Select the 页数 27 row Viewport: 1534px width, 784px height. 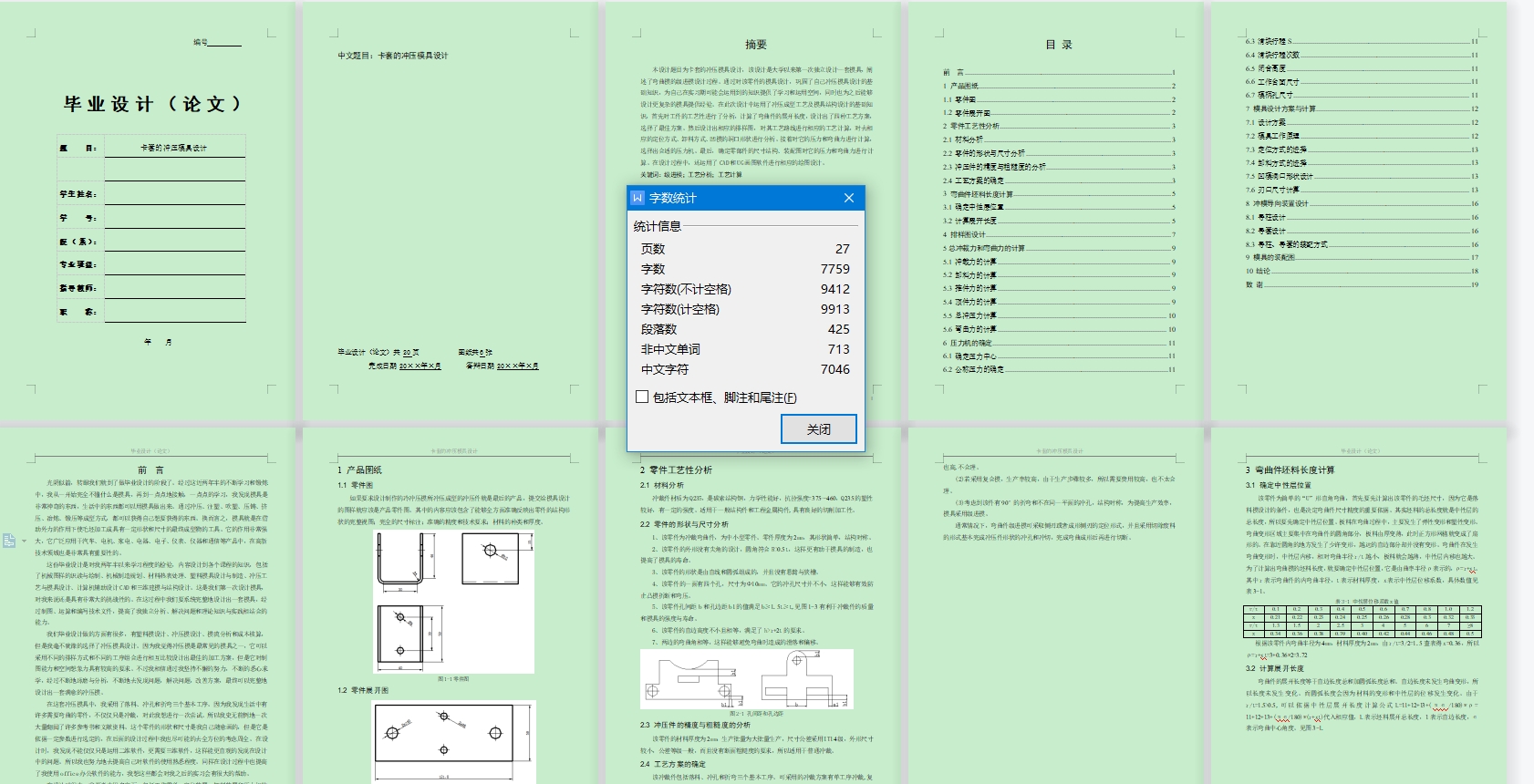click(745, 249)
